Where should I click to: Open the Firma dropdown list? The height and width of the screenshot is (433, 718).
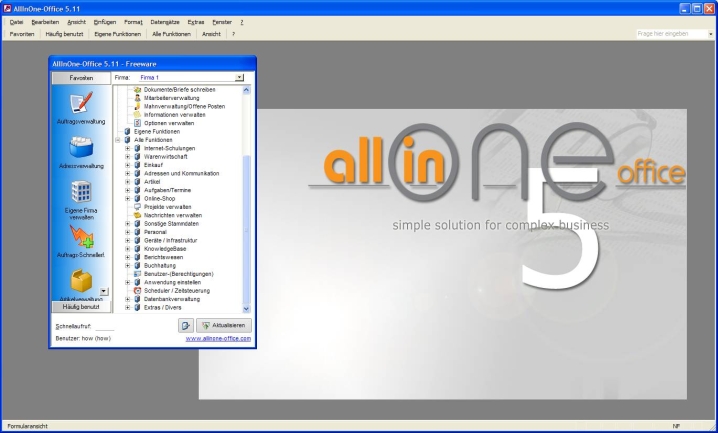[x=239, y=77]
